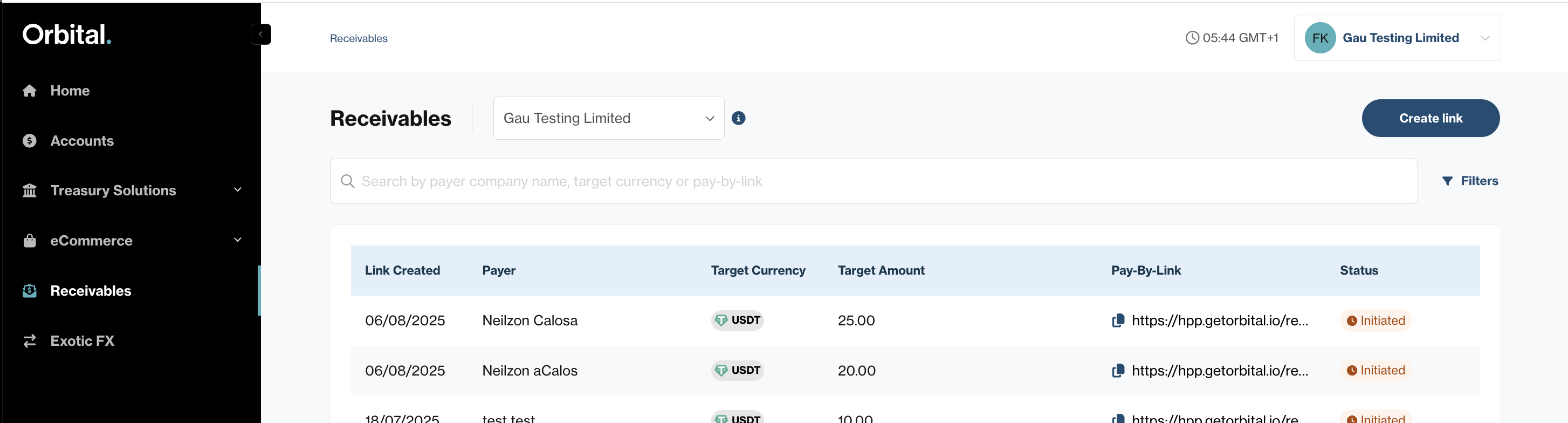Screen dimensions: 1568x423
Task: Open eCommerce menu item
Action: (x=91, y=241)
